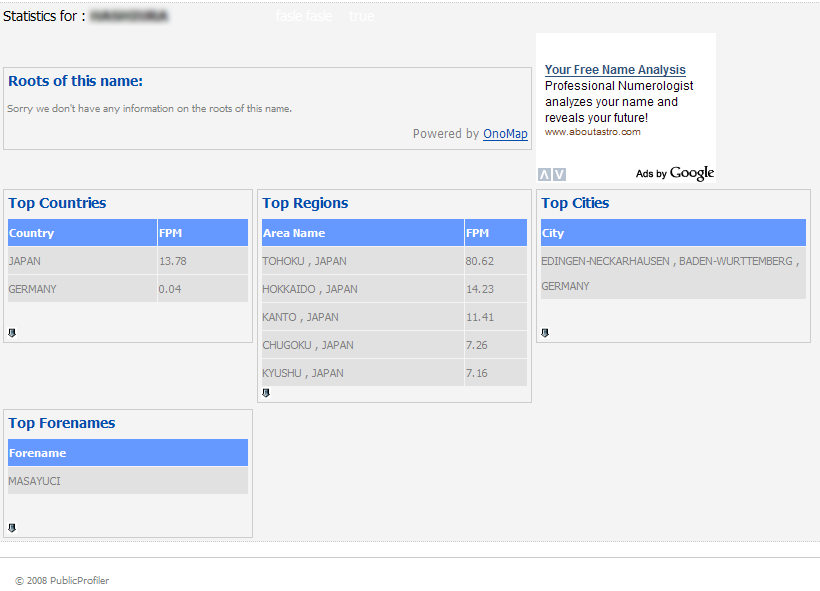Select the JAPAN row in Top Countries
The width and height of the screenshot is (820, 591).
[x=26, y=261]
